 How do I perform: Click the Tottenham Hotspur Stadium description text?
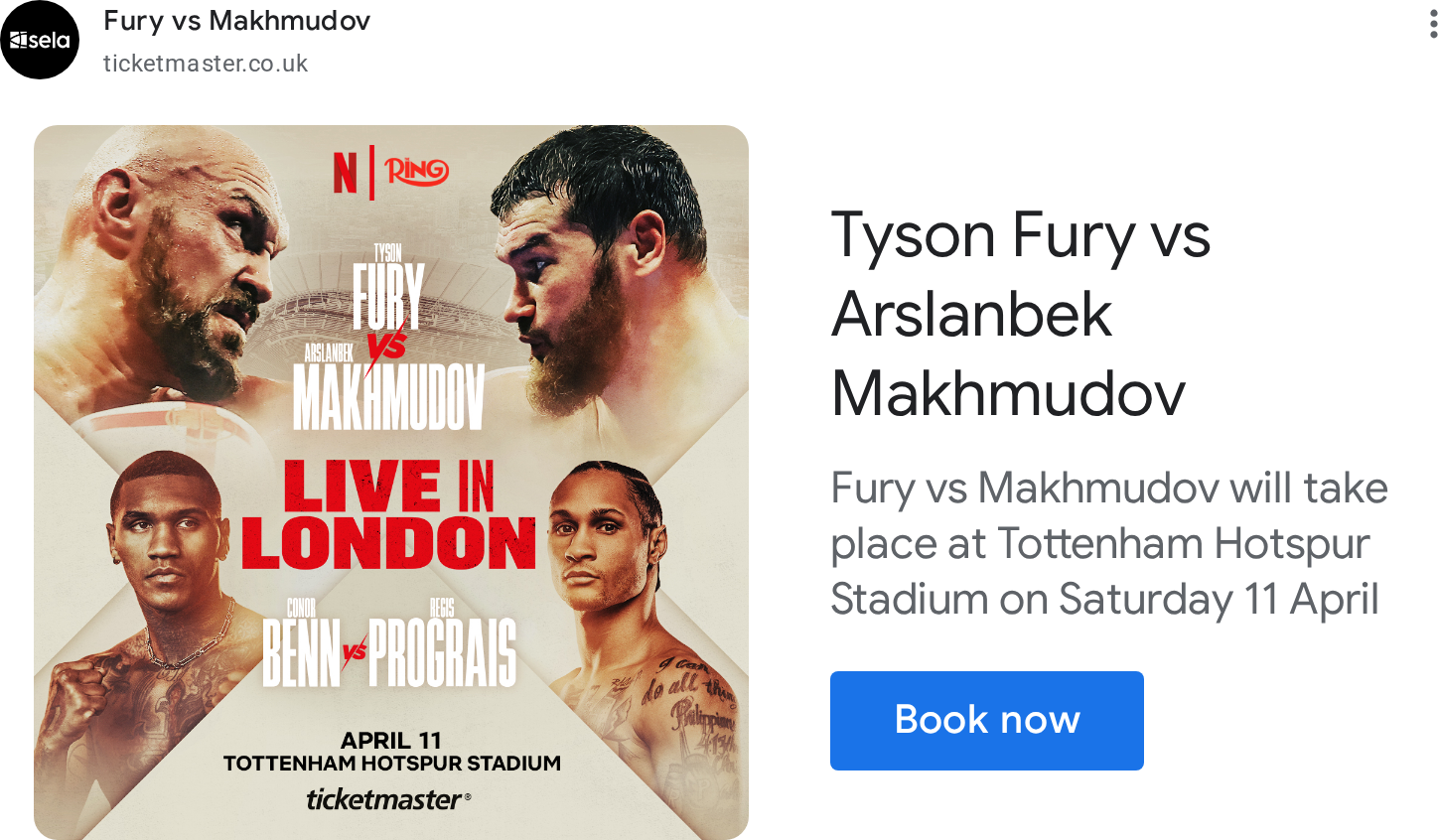coord(1108,544)
